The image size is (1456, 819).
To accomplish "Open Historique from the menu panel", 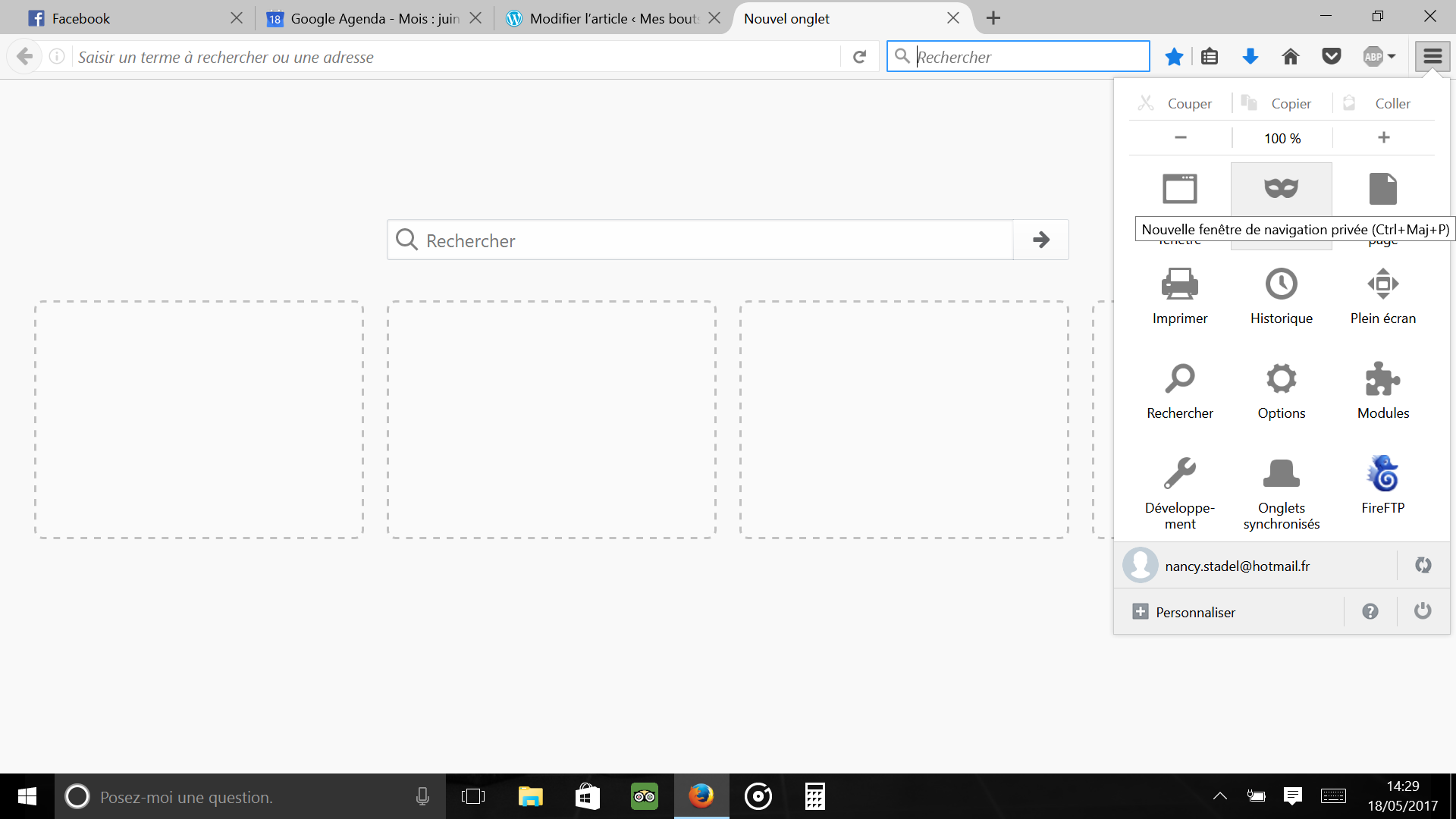I will [x=1281, y=284].
